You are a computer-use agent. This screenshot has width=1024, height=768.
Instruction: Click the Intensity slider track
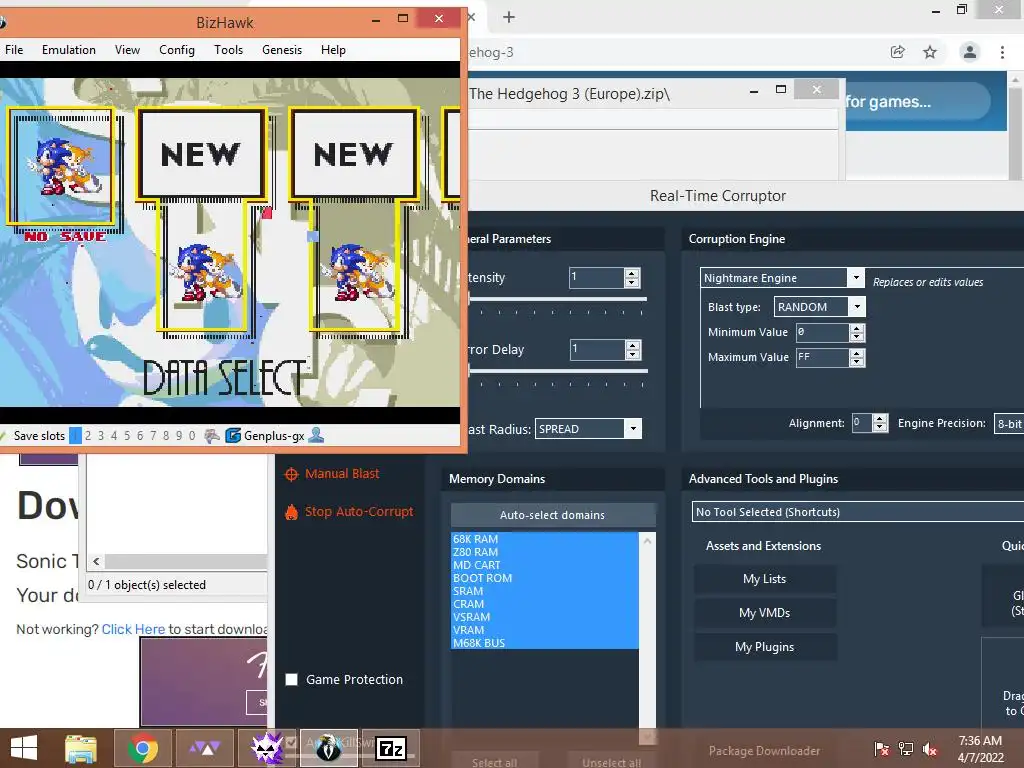click(558, 300)
